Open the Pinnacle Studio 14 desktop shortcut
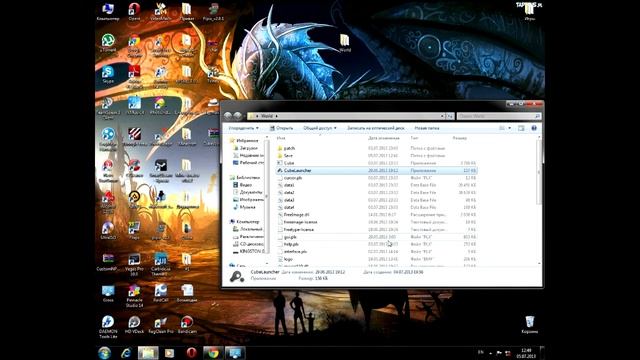The image size is (640, 360). coord(134,296)
